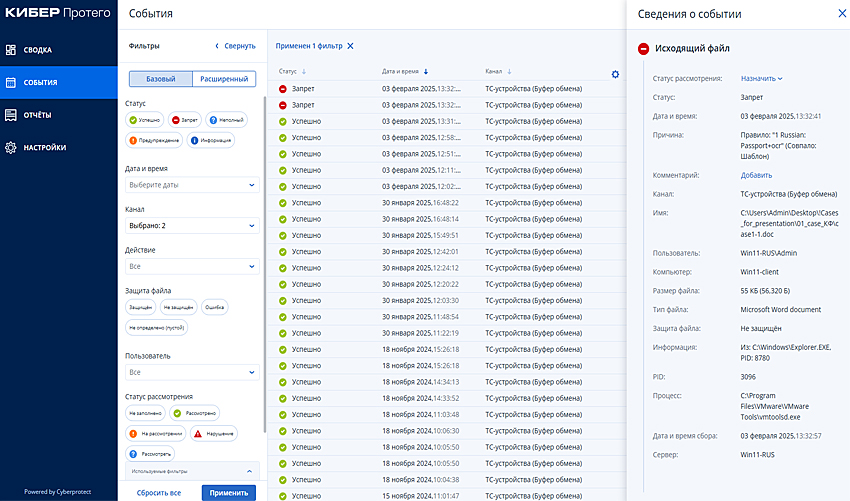
Task: Collapse the filters panel via Свернуть
Action: 235,46
